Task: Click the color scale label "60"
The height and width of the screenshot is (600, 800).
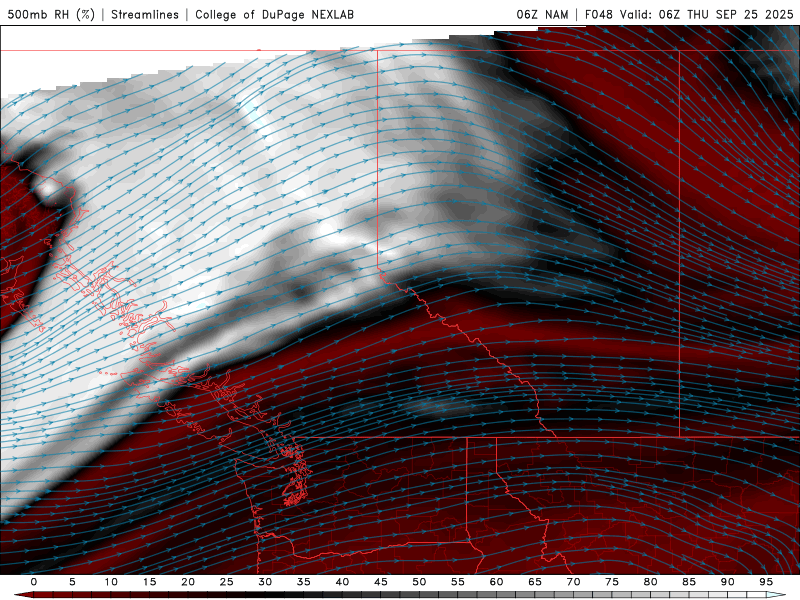Action: pos(496,582)
